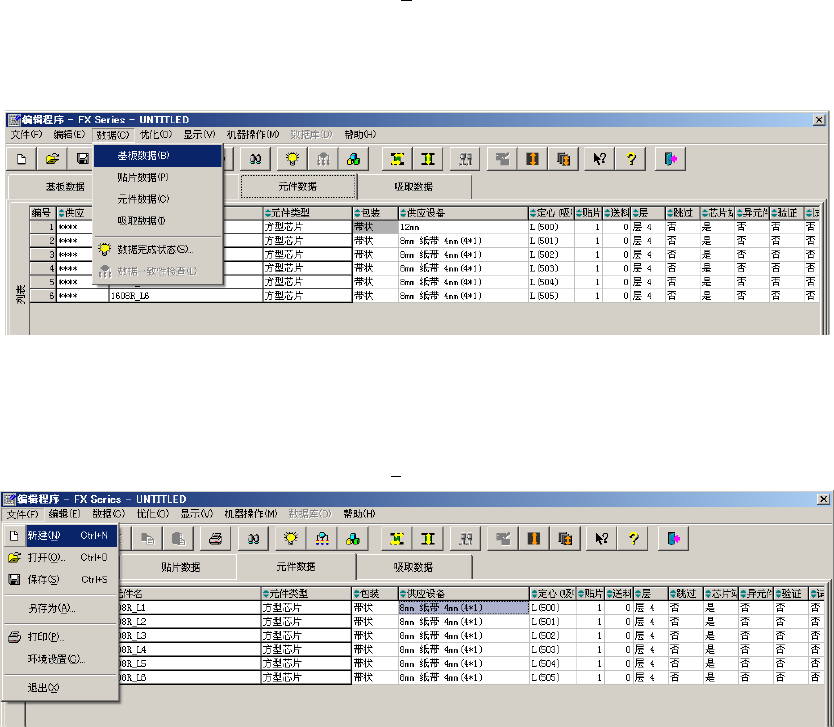Click lightbulb toolbar icon in the 数据-menu window
Image resolution: width=834 pixels, height=727 pixels.
pos(292,159)
